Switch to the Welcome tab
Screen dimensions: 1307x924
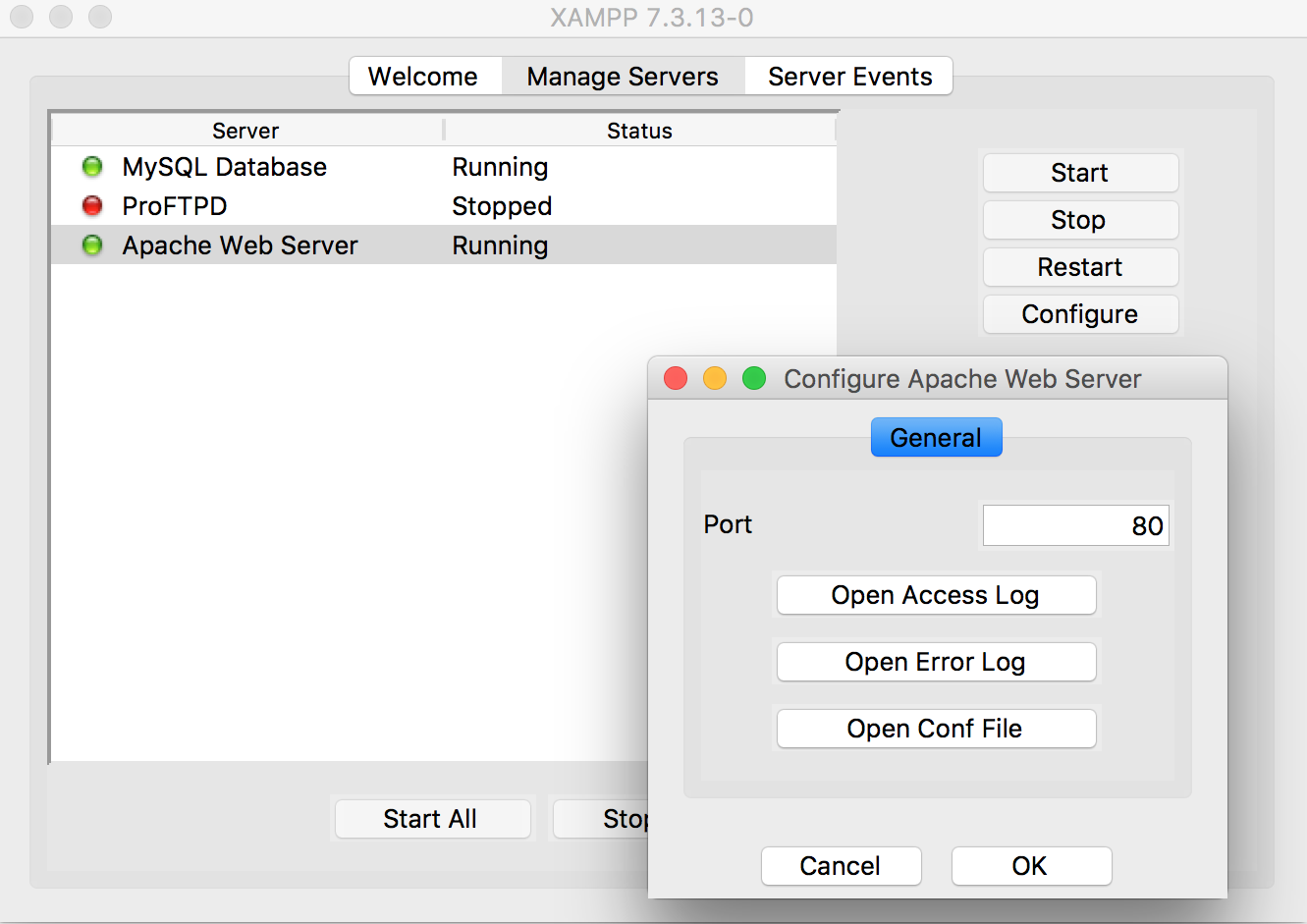[x=424, y=77]
